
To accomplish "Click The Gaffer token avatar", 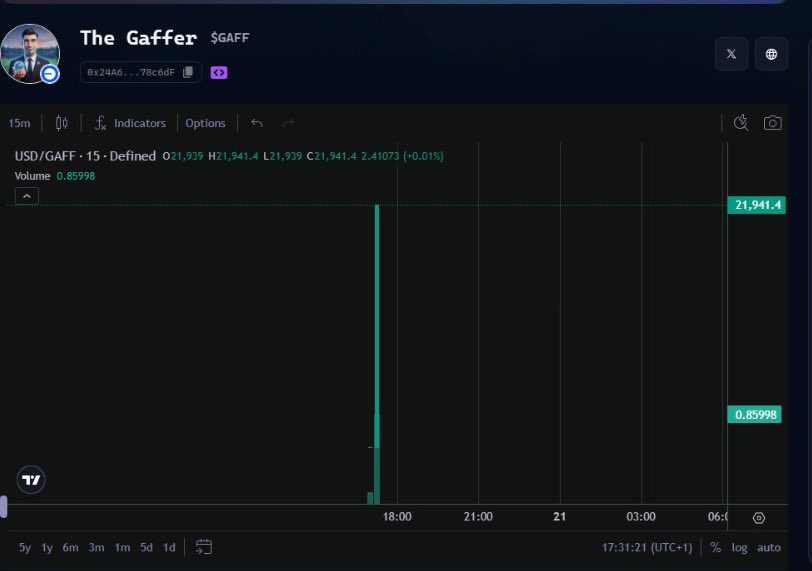I will [x=30, y=54].
